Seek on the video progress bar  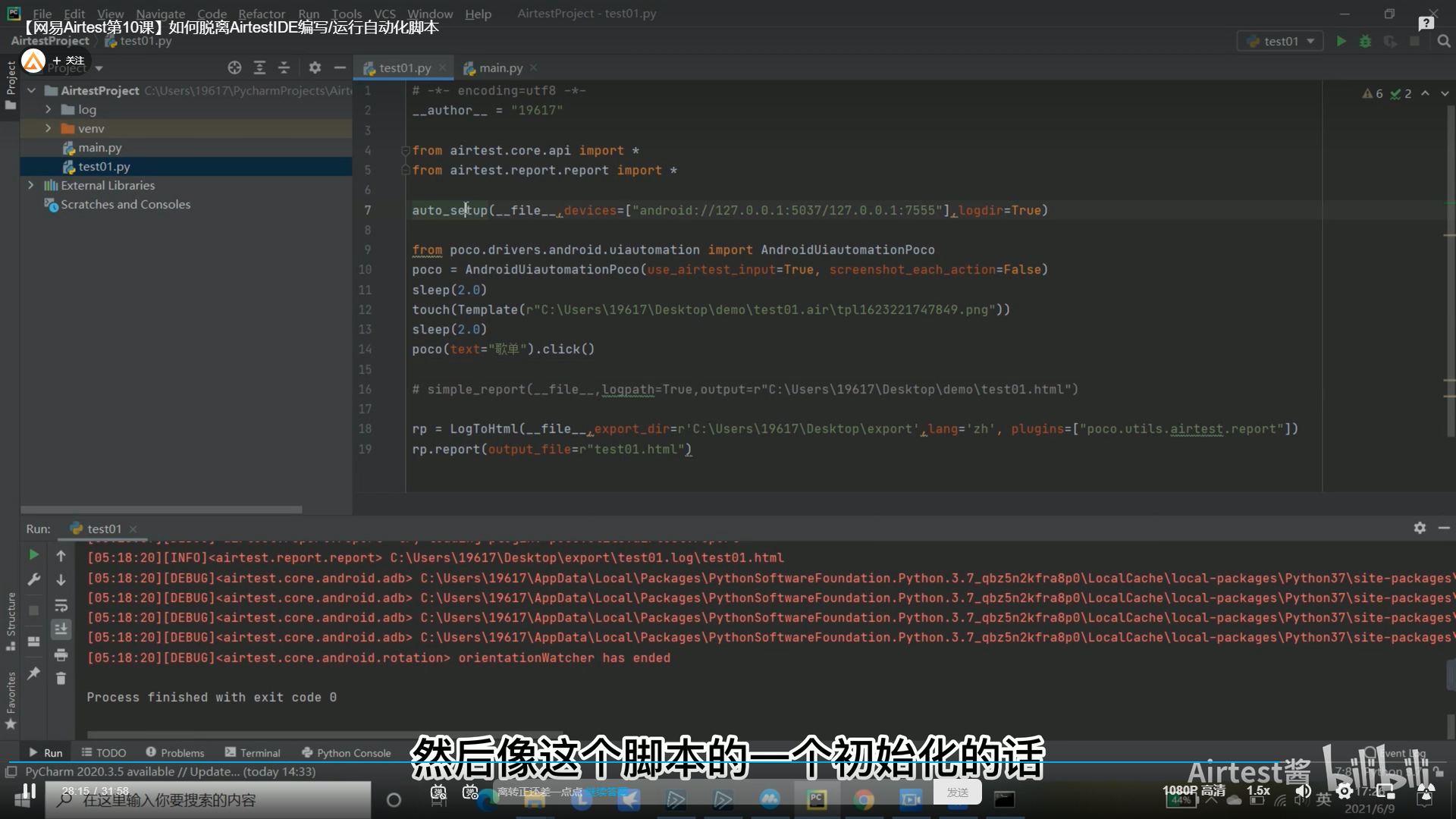click(728, 762)
